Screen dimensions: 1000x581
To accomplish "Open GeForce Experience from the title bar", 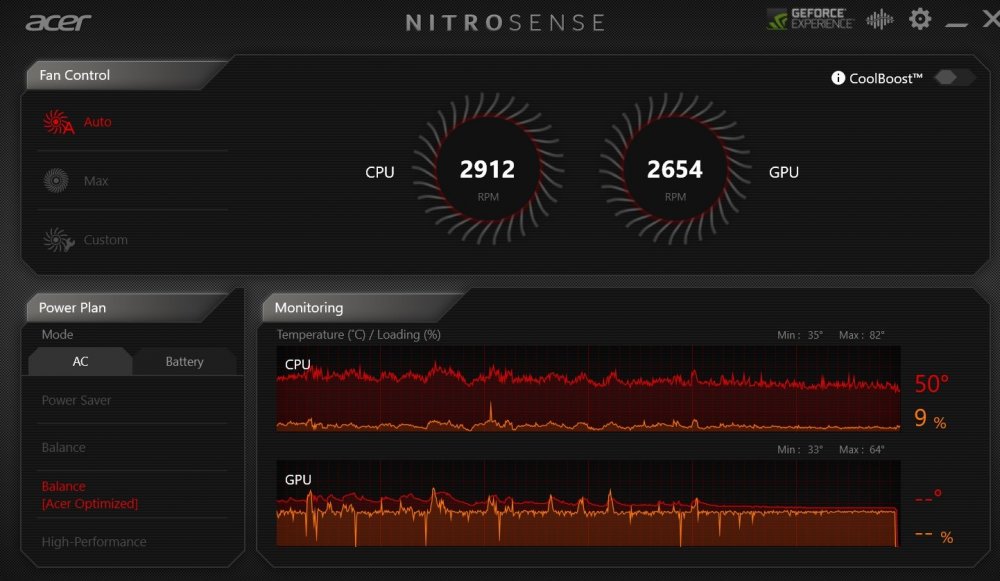I will (809, 20).
